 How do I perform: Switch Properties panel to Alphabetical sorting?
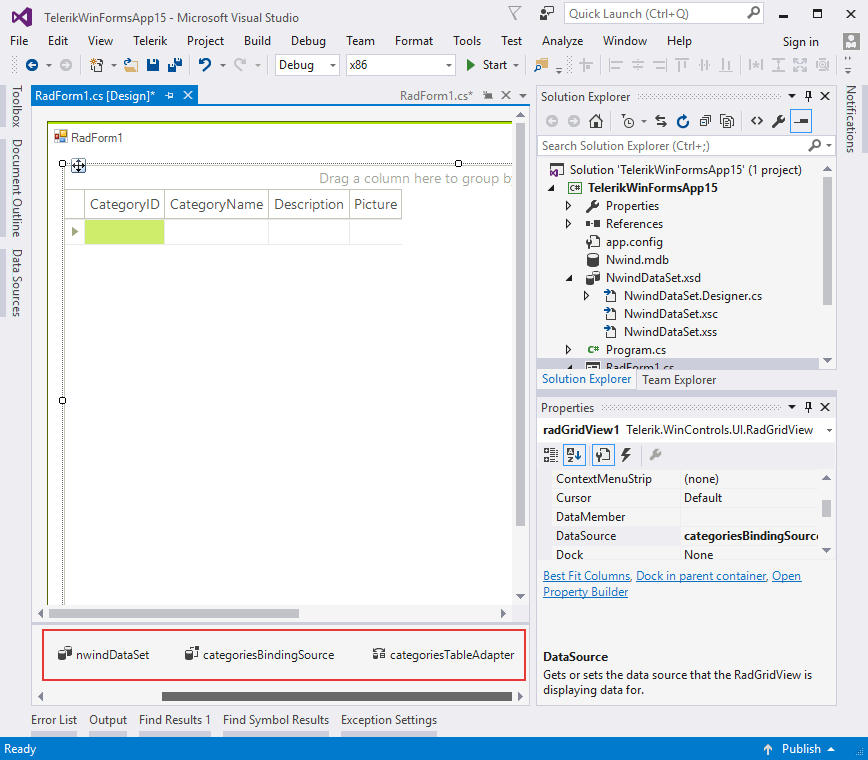573,455
